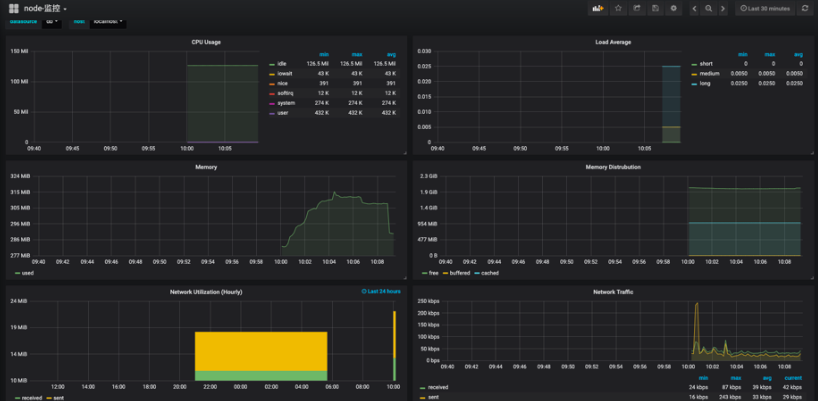Sort CPU Usage legend by avg column
This screenshot has height=401, width=818.
coord(391,54)
